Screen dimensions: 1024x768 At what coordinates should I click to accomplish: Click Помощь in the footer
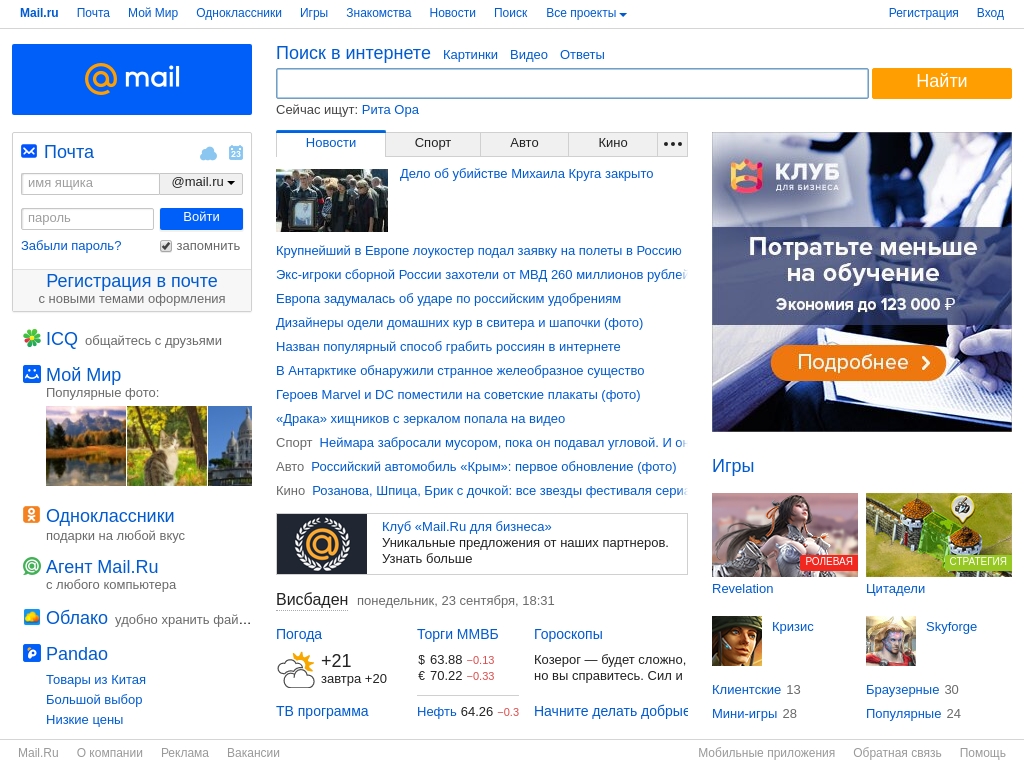[x=982, y=752]
